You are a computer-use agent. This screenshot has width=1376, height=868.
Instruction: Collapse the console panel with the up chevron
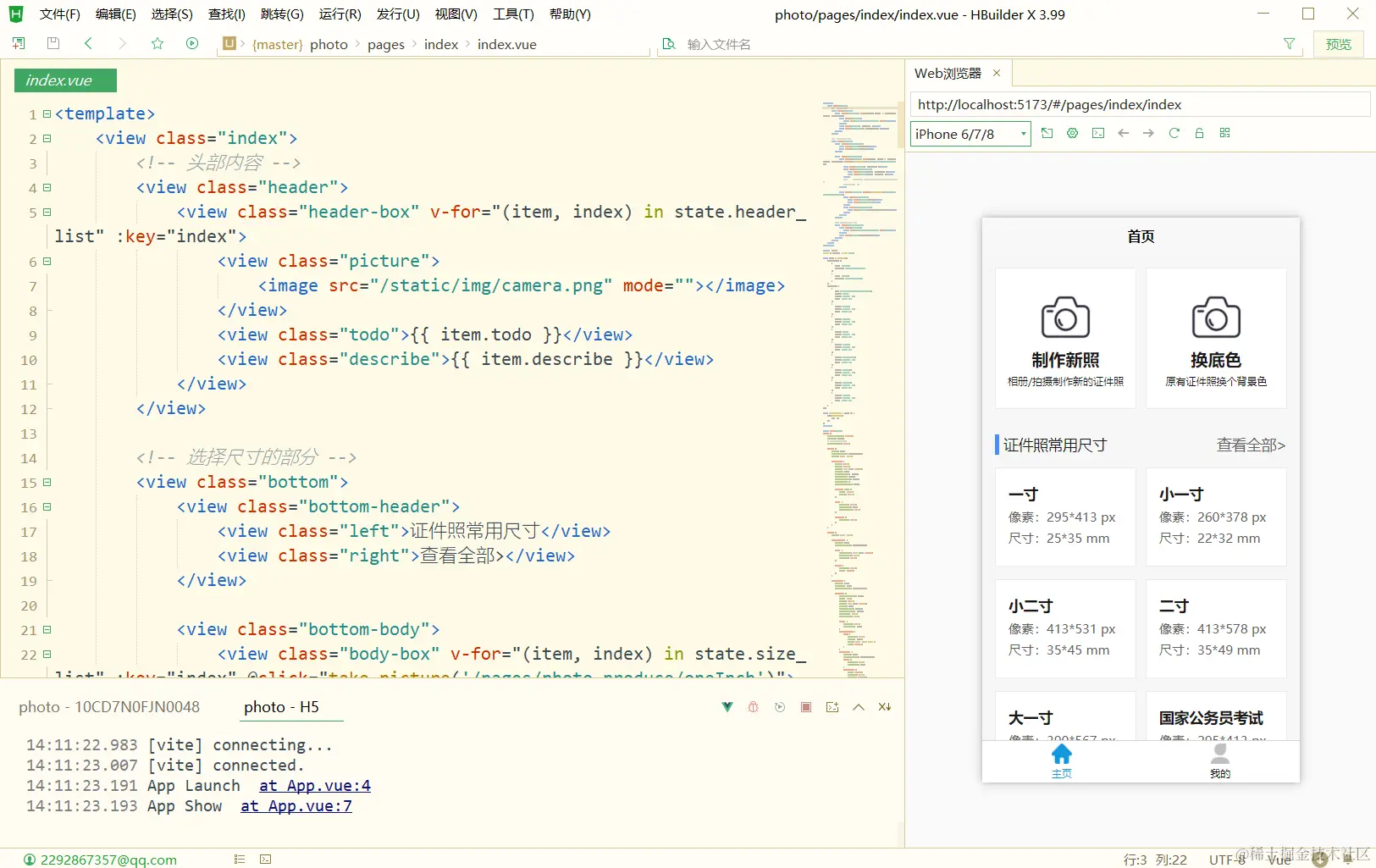tap(859, 707)
